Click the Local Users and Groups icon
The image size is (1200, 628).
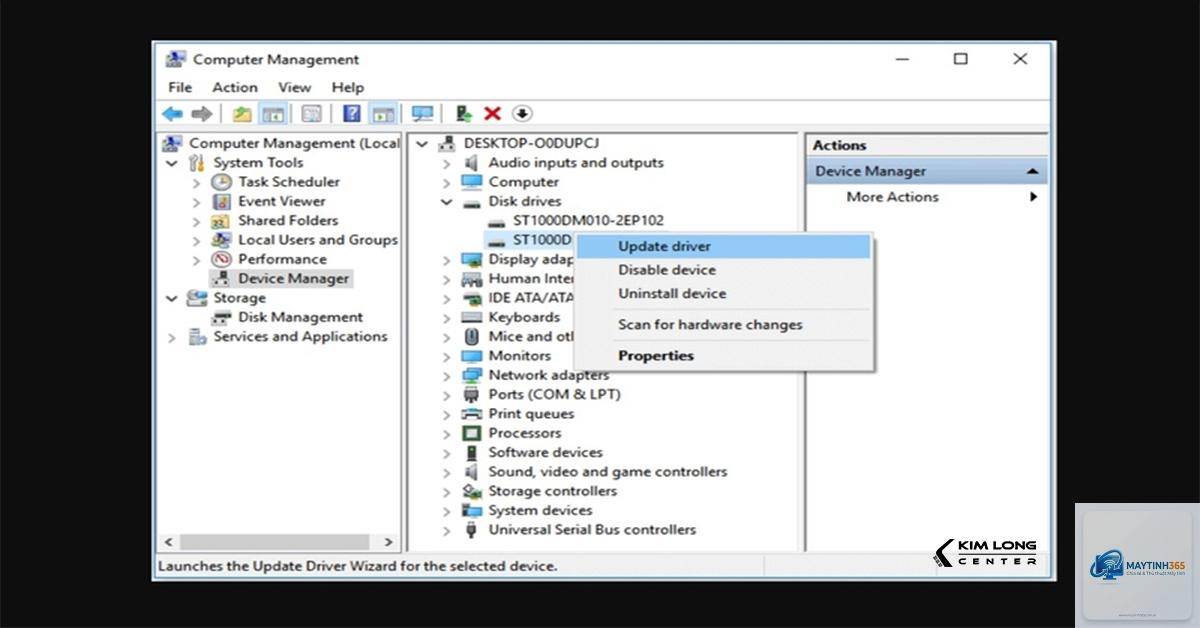(222, 240)
